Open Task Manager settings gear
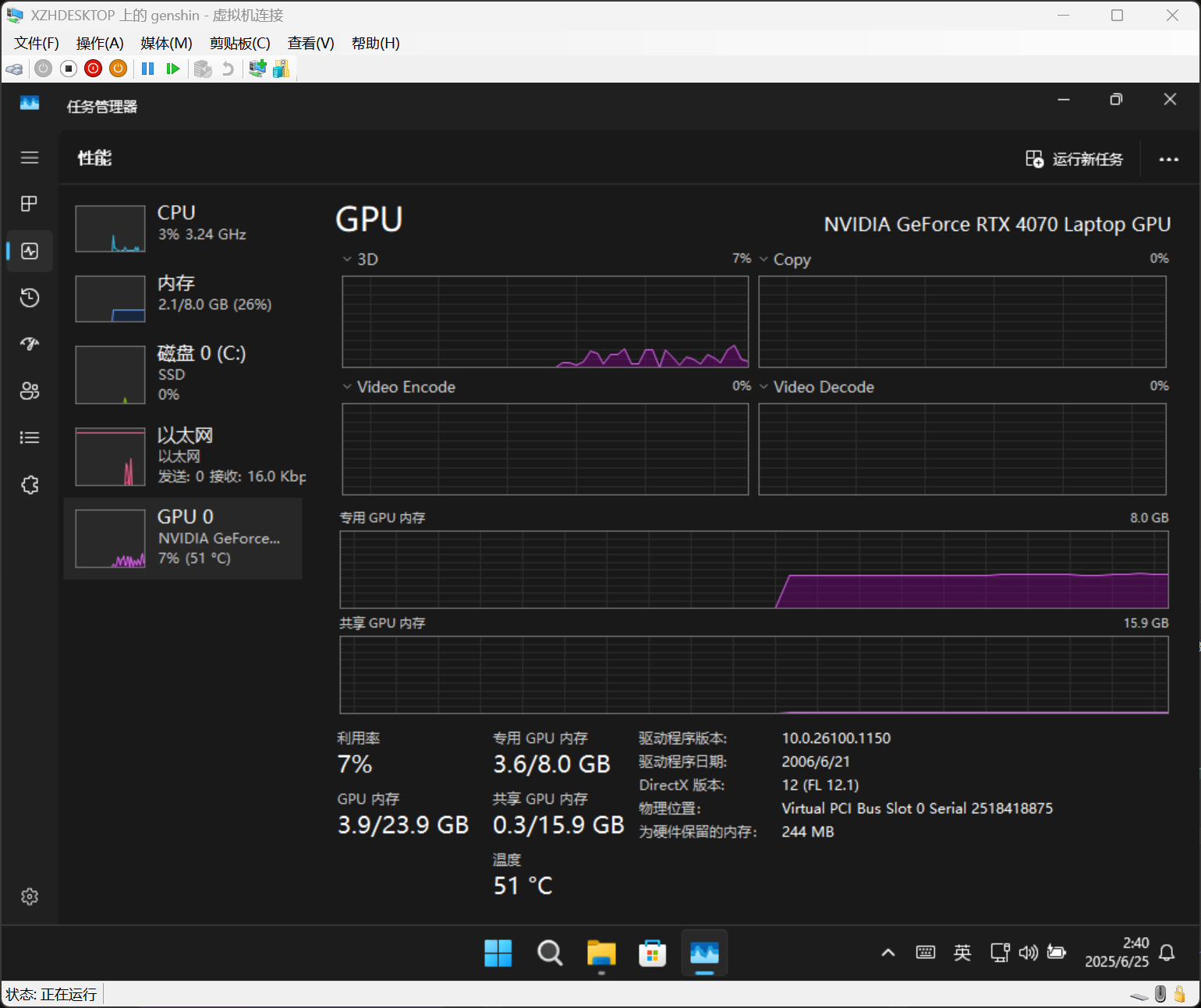 tap(30, 897)
